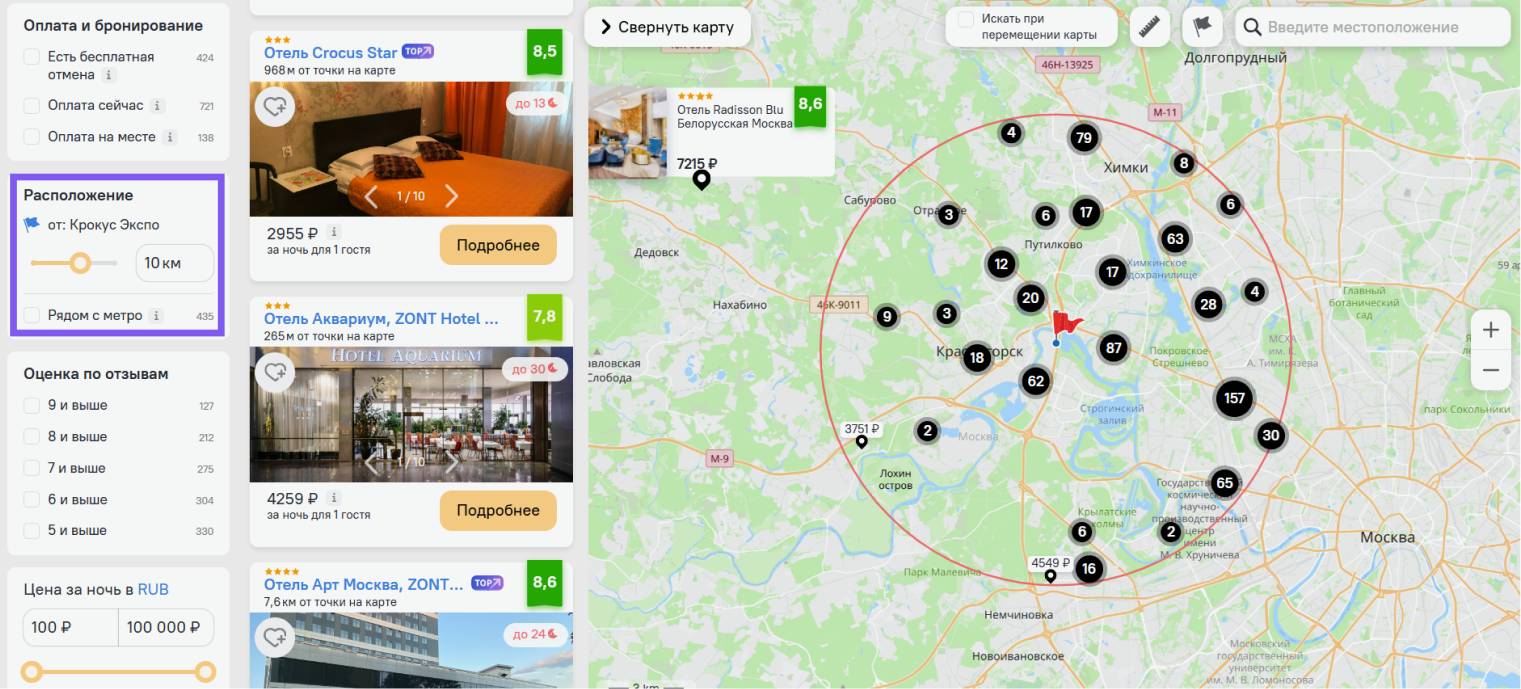1521x689 pixels.
Task: Click info icon next to Рядом с метро
Action: (x=156, y=316)
